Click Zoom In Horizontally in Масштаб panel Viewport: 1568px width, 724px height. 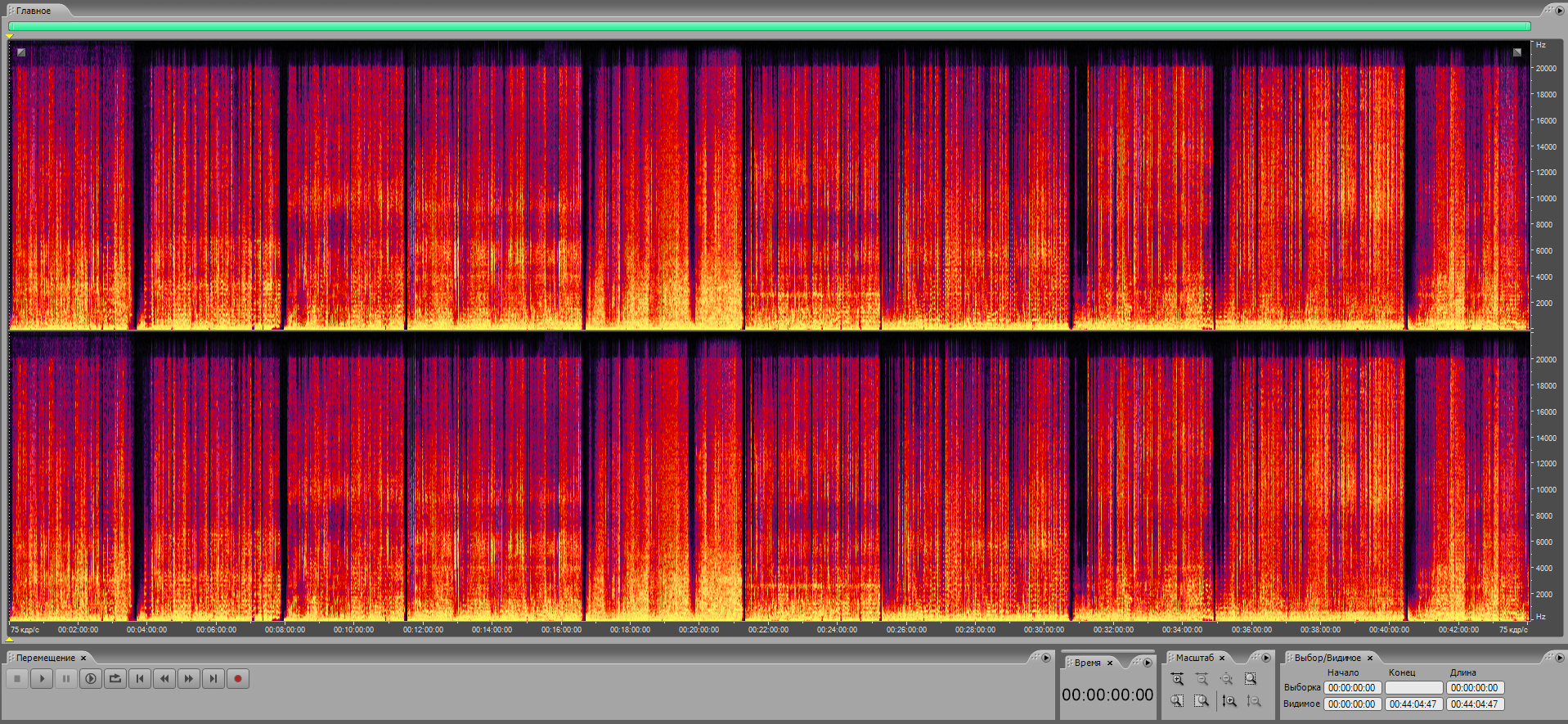pos(1177,679)
